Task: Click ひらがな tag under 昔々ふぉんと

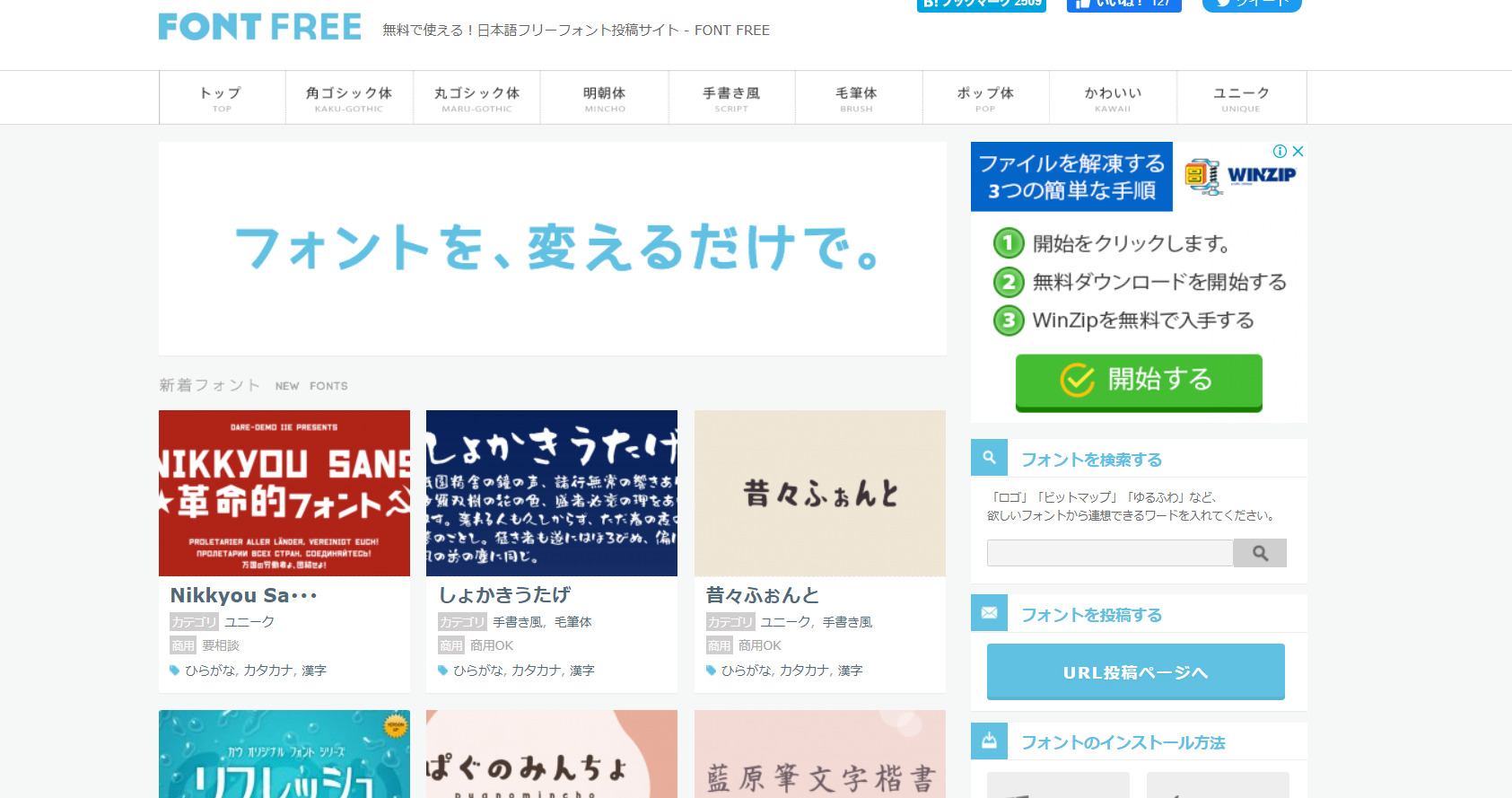Action: (747, 671)
